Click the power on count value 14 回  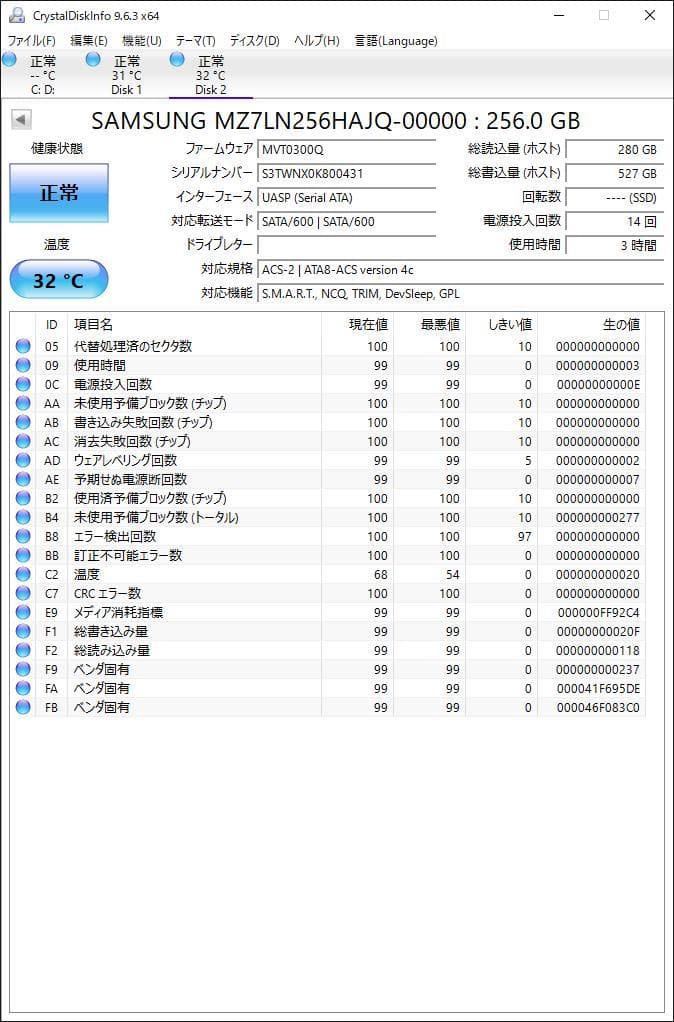coord(615,221)
